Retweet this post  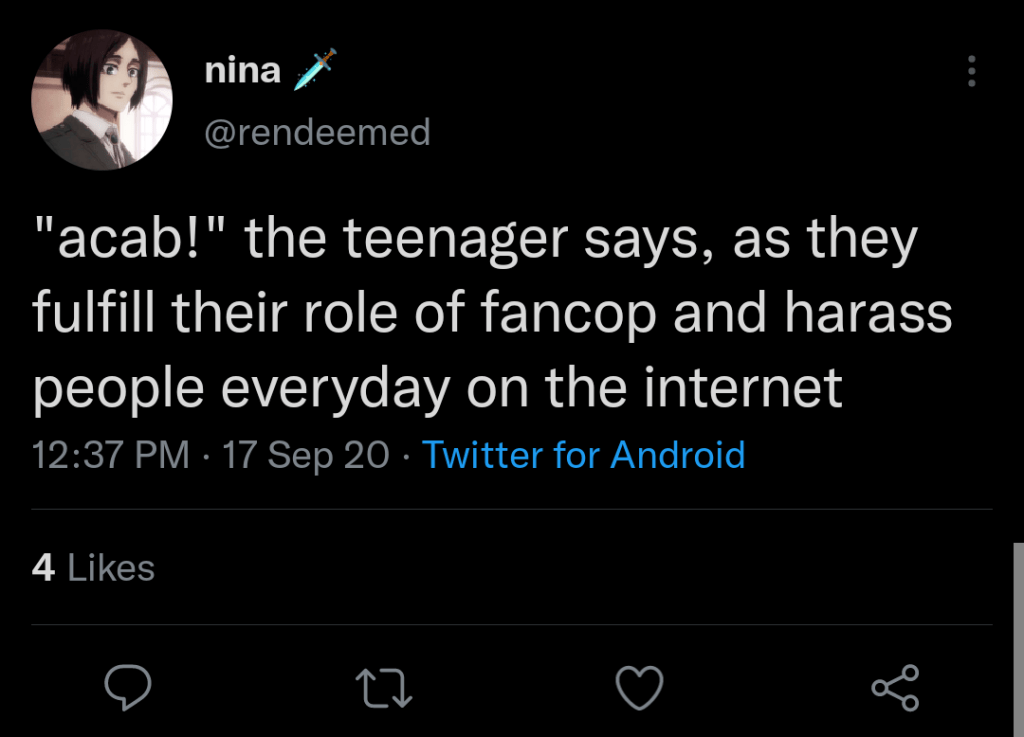point(383,688)
